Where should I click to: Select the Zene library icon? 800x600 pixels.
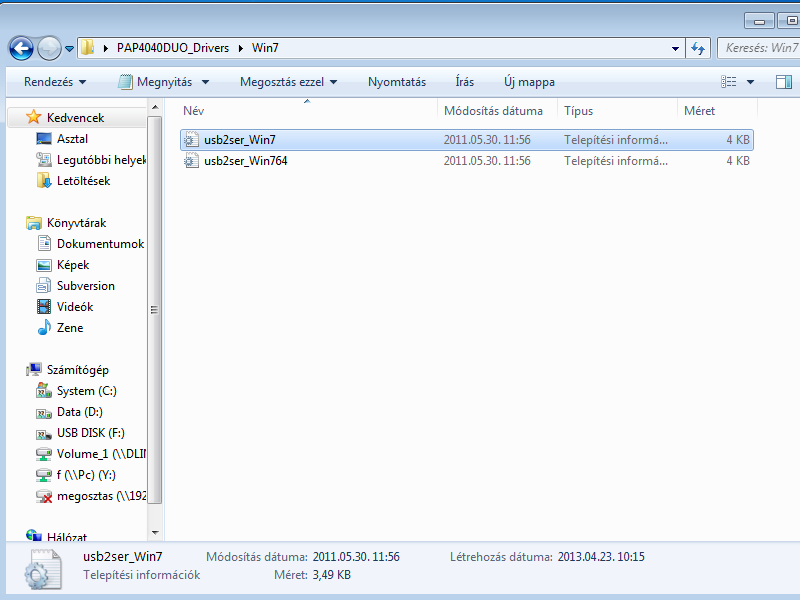click(x=44, y=328)
